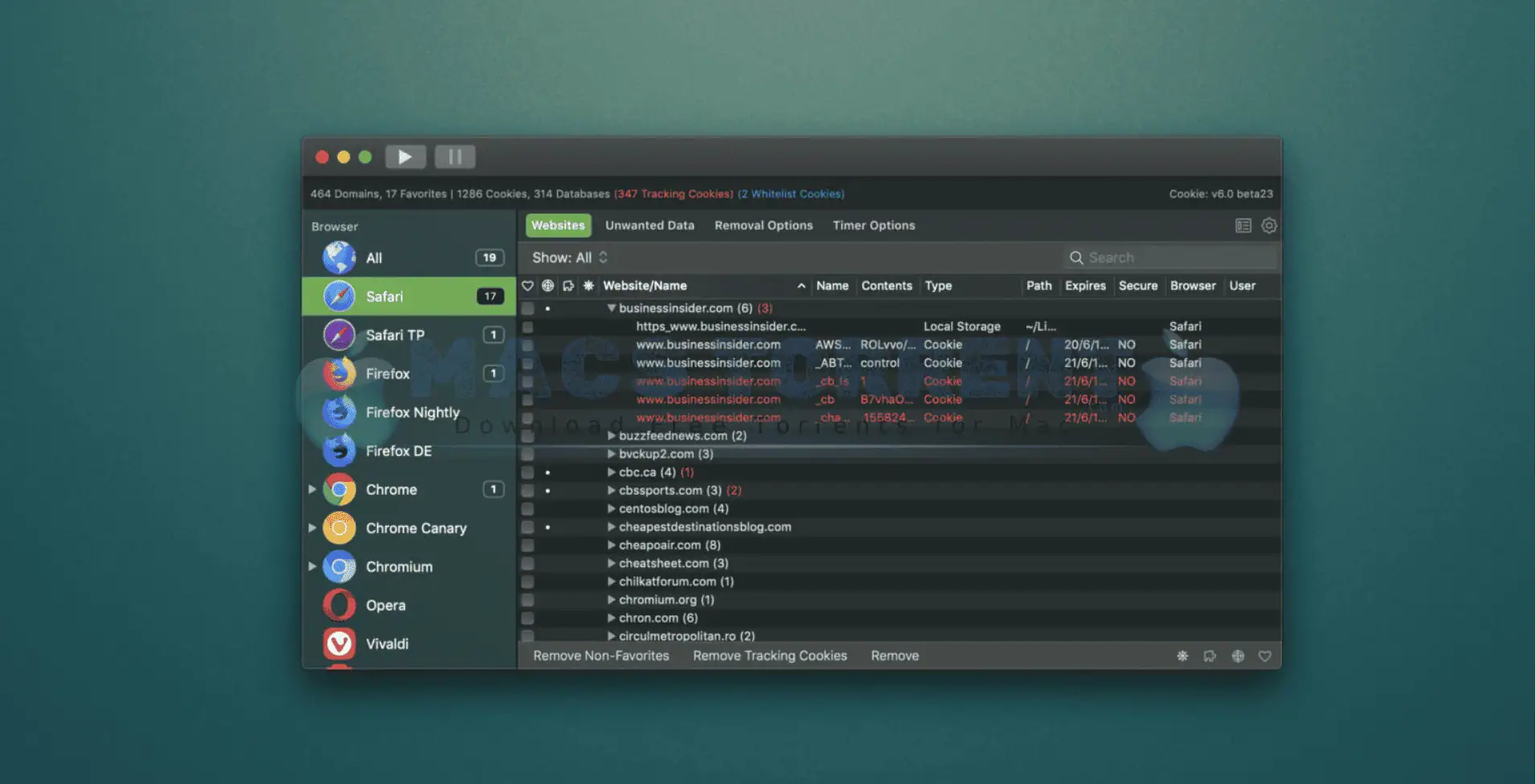Click the pause button in the title bar
This screenshot has height=784, width=1536.
pos(455,157)
